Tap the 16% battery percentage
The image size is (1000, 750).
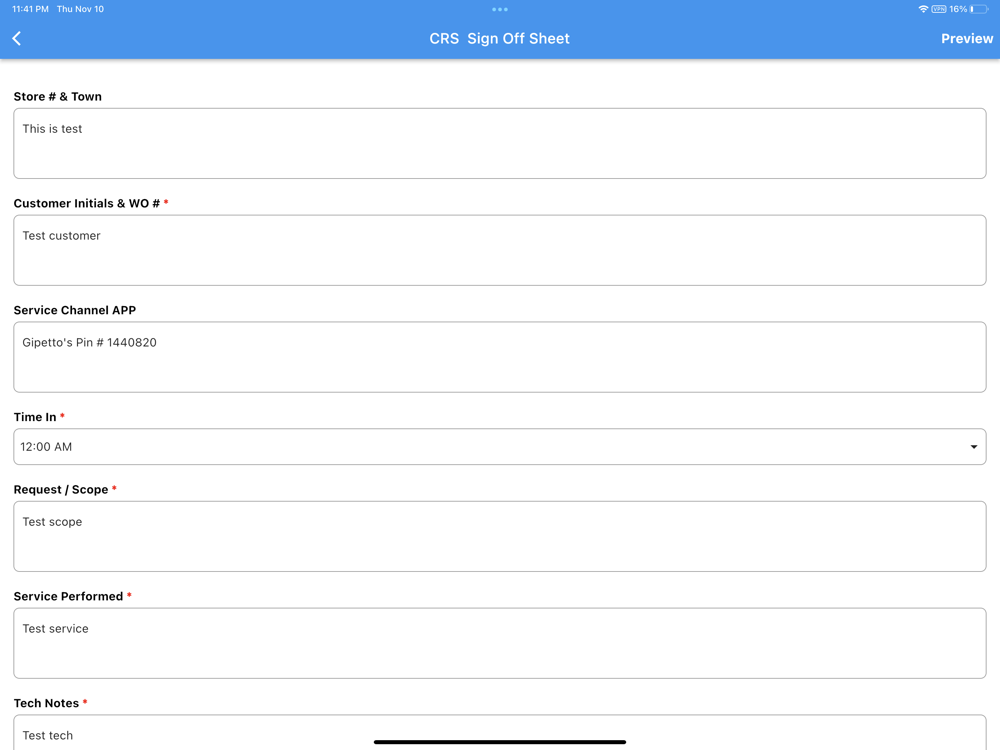click(958, 9)
